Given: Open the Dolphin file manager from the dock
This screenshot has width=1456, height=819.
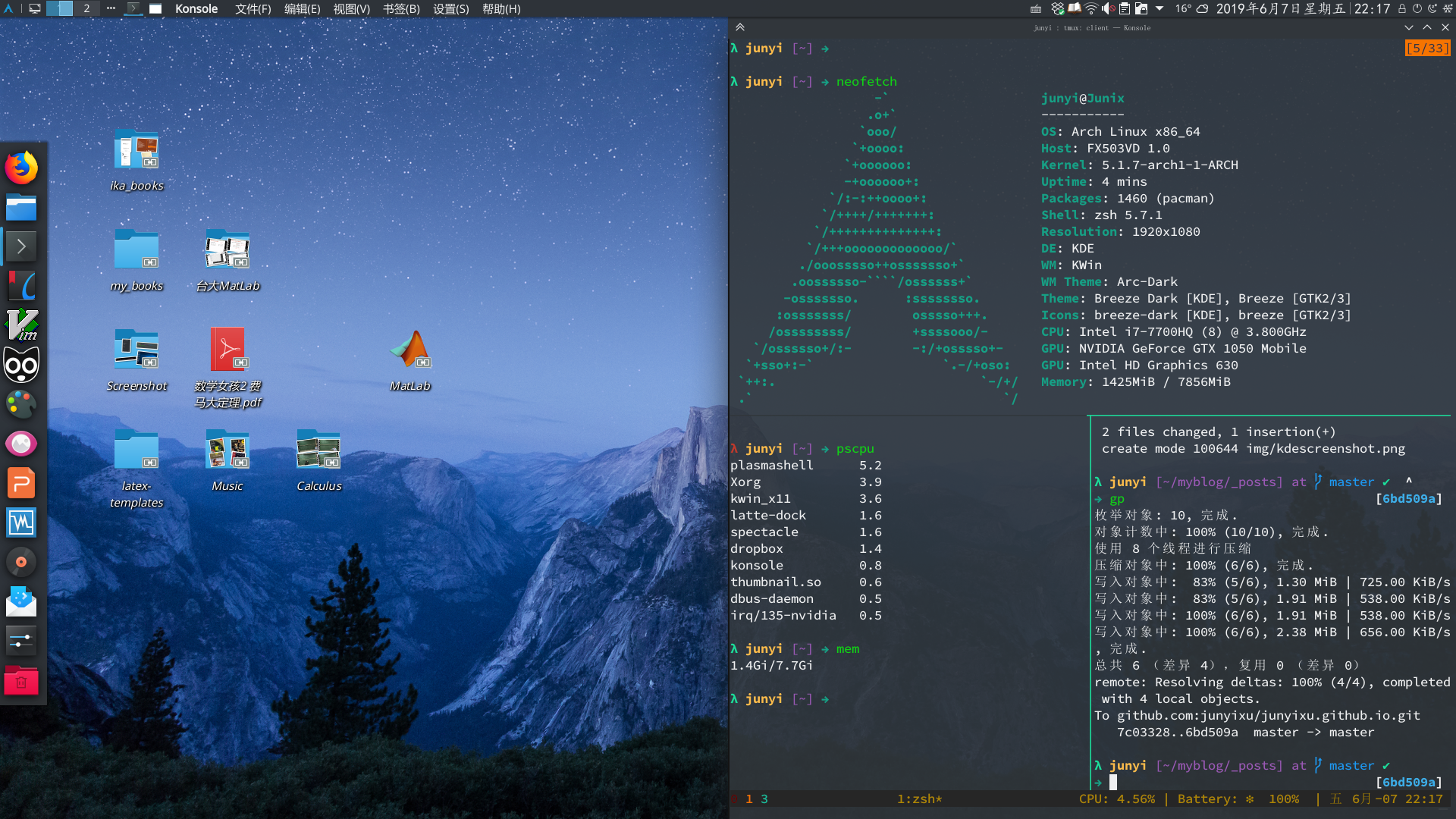Looking at the screenshot, I should click(x=21, y=207).
